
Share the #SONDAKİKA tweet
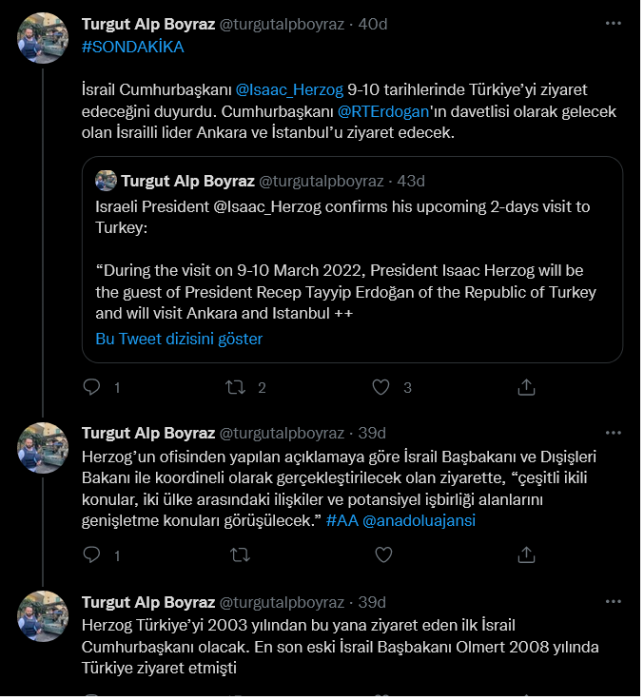pyautogui.click(x=526, y=387)
